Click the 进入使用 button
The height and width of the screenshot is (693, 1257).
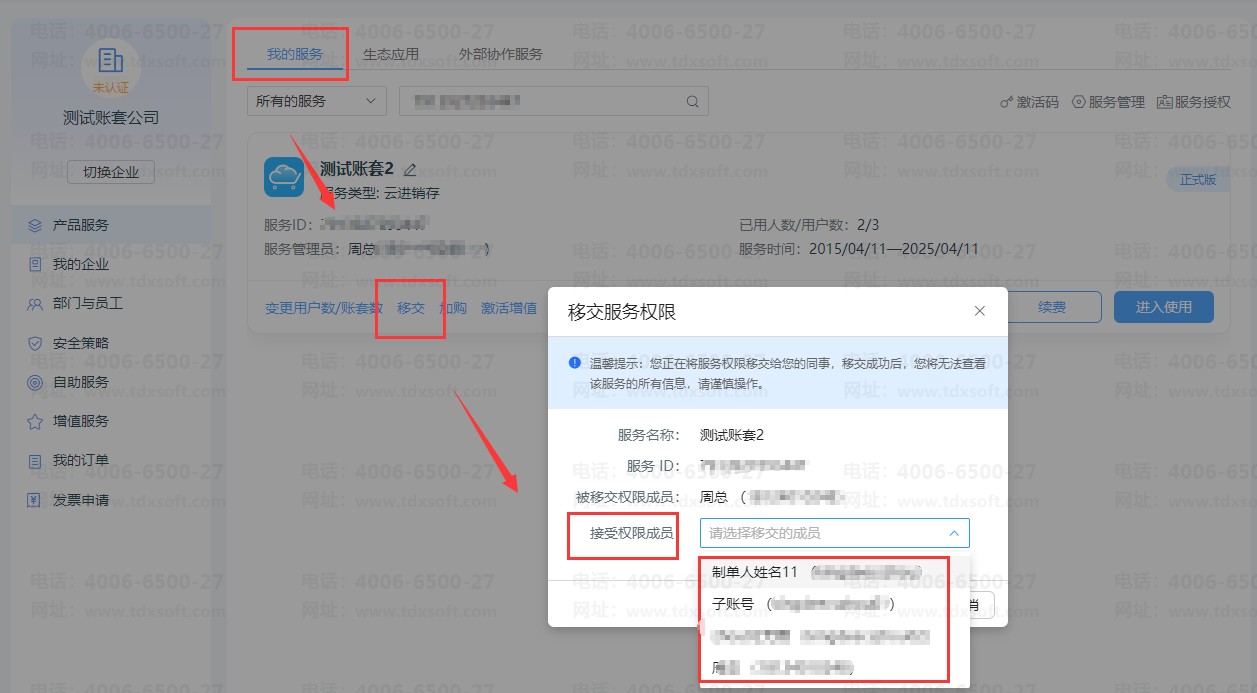pos(1164,307)
